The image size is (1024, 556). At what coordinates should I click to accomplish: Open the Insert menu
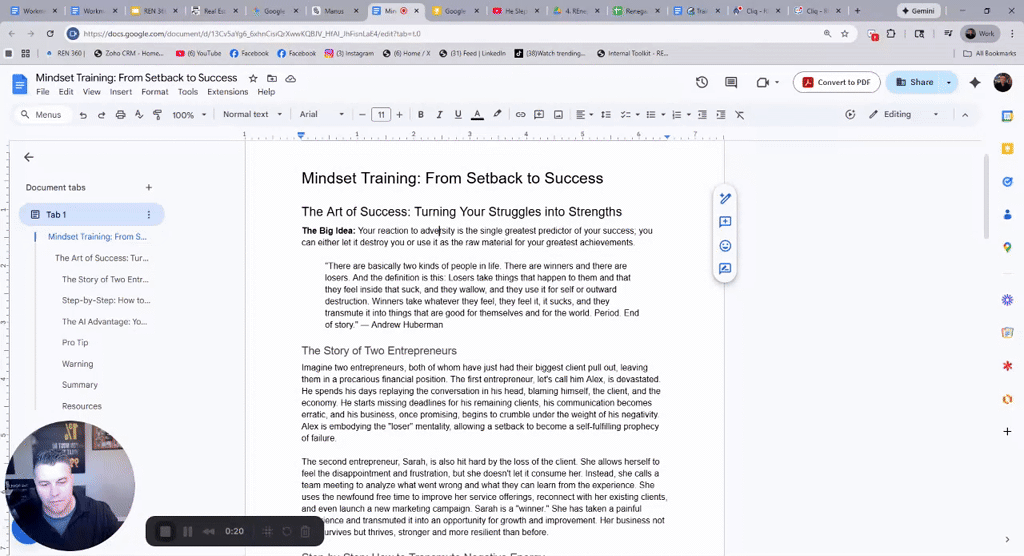(x=121, y=92)
